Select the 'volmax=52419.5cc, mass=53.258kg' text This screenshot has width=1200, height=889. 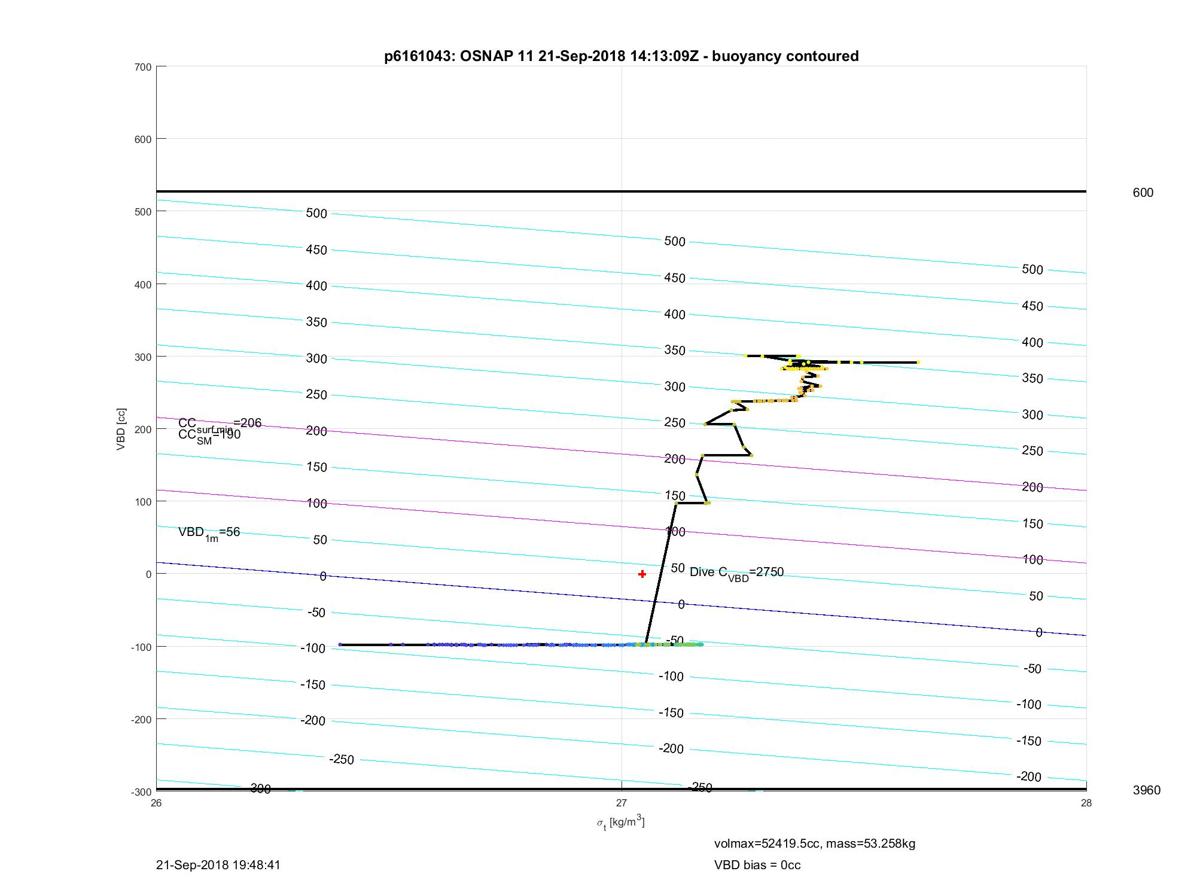[x=814, y=844]
